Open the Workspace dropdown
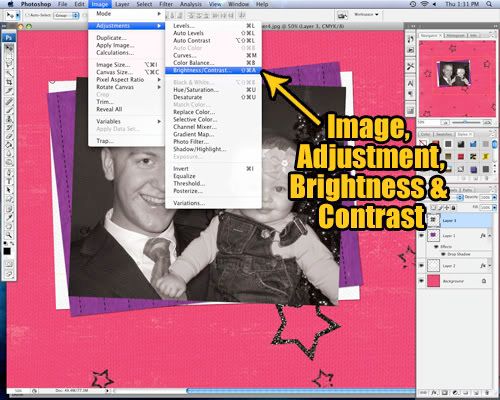Viewport: 500px width, 400px height. [366, 15]
